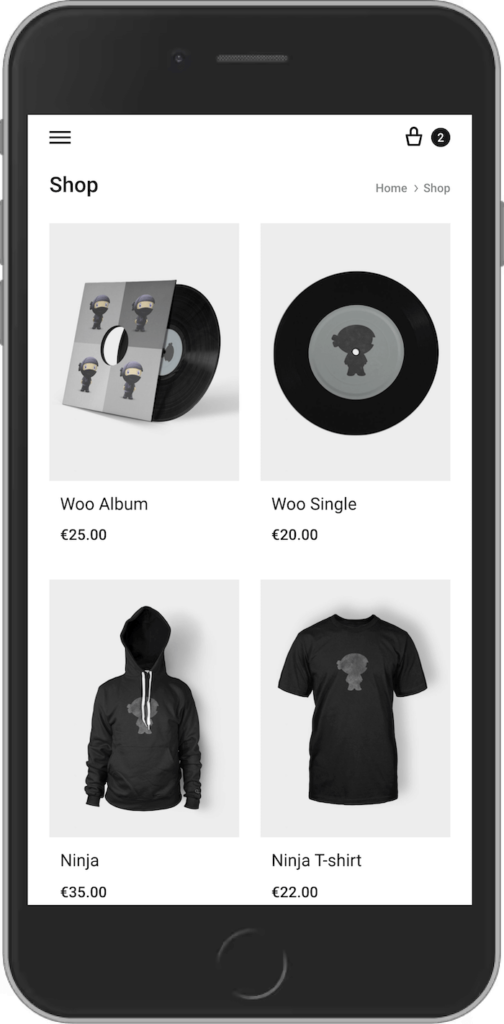504x1024 pixels.
Task: Select the Ninja T-shirt title
Action: tap(317, 861)
